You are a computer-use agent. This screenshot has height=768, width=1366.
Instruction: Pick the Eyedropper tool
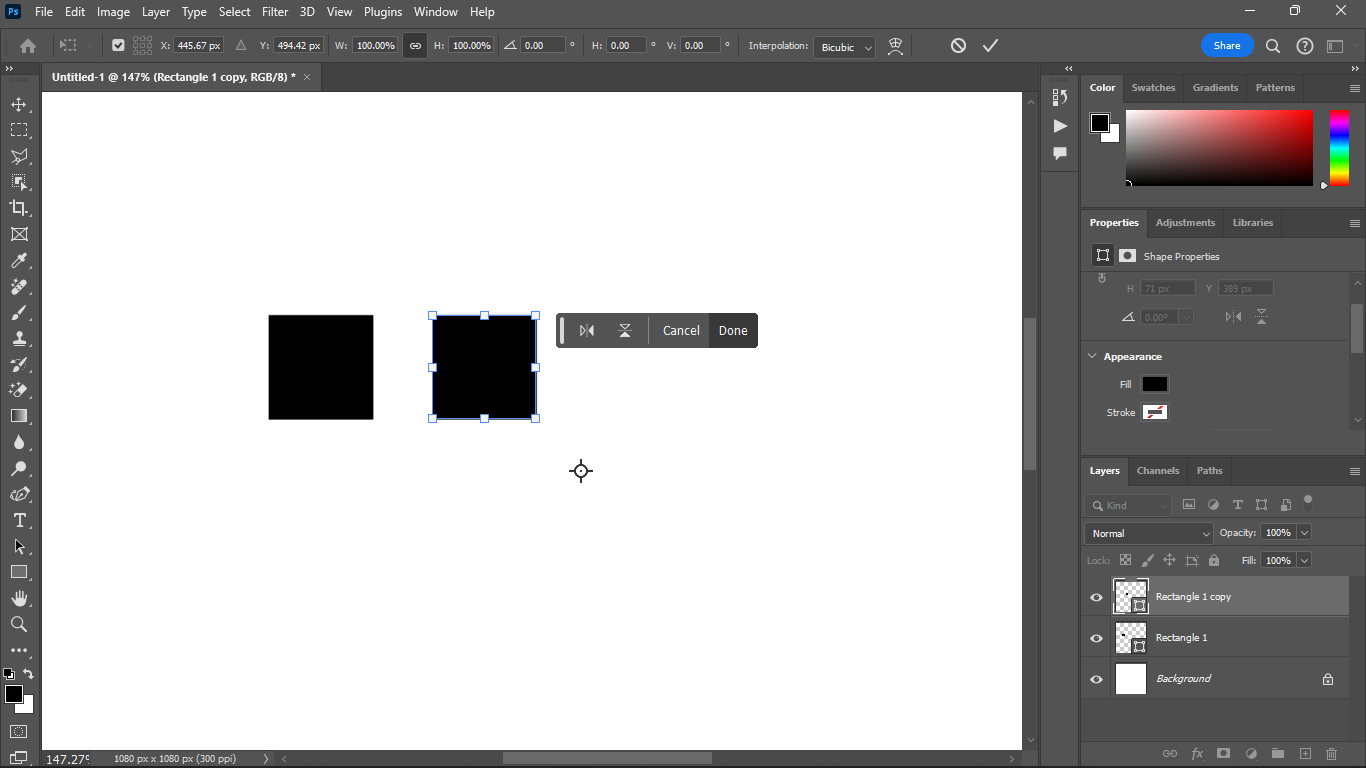(x=20, y=260)
